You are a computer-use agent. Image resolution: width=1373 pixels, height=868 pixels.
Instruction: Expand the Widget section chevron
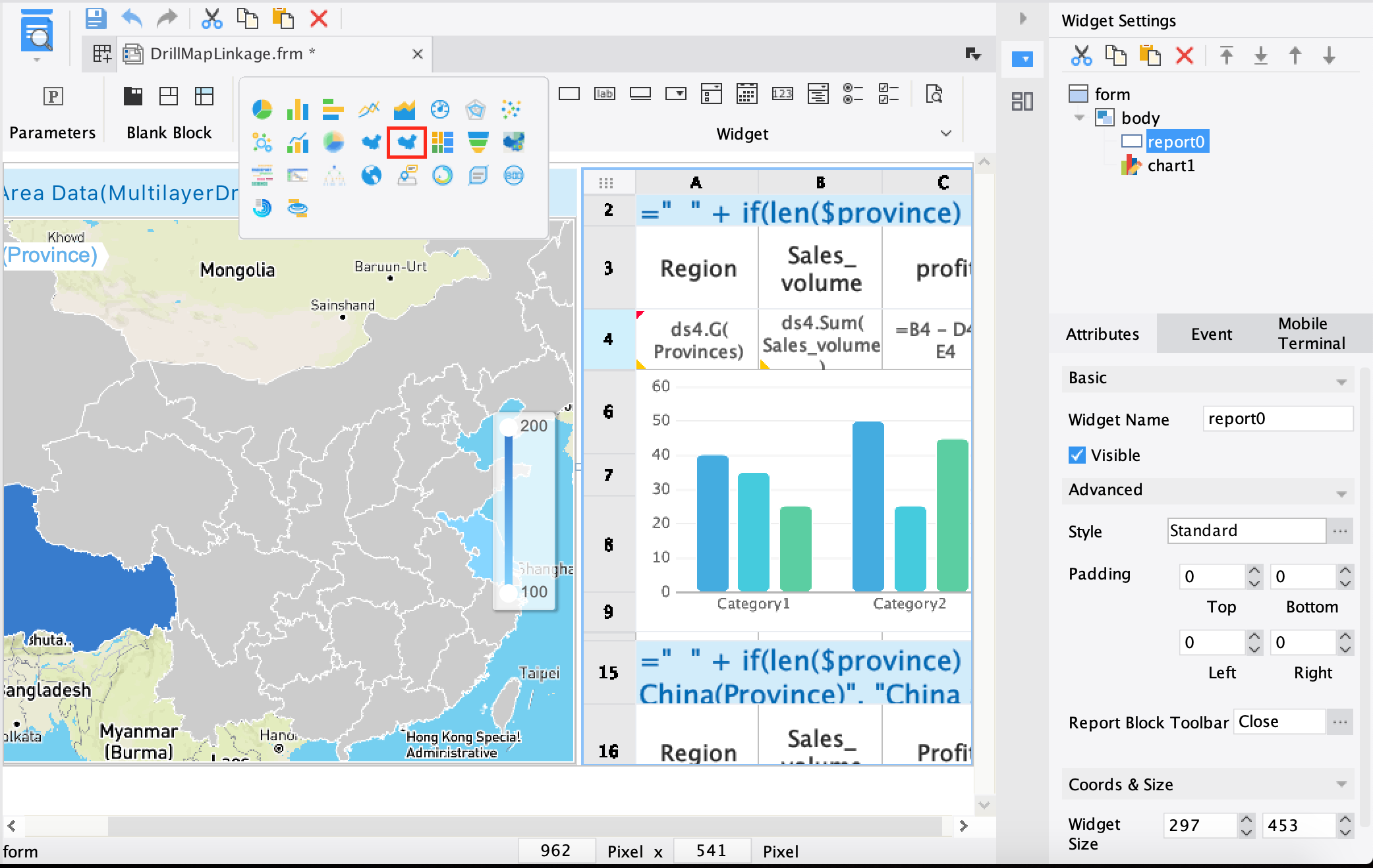coord(947,134)
